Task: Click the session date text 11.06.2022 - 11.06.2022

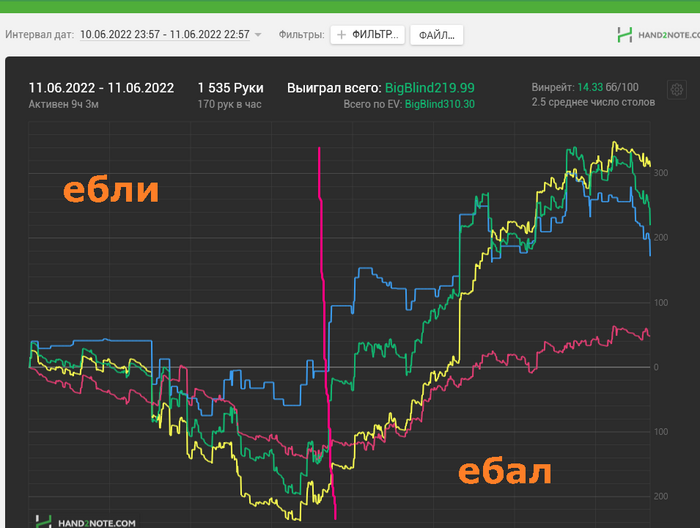Action: tap(101, 88)
